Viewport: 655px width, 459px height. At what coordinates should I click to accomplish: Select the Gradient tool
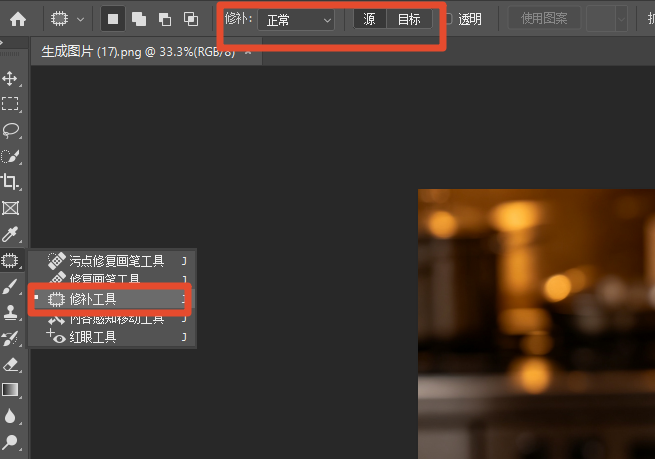point(10,390)
